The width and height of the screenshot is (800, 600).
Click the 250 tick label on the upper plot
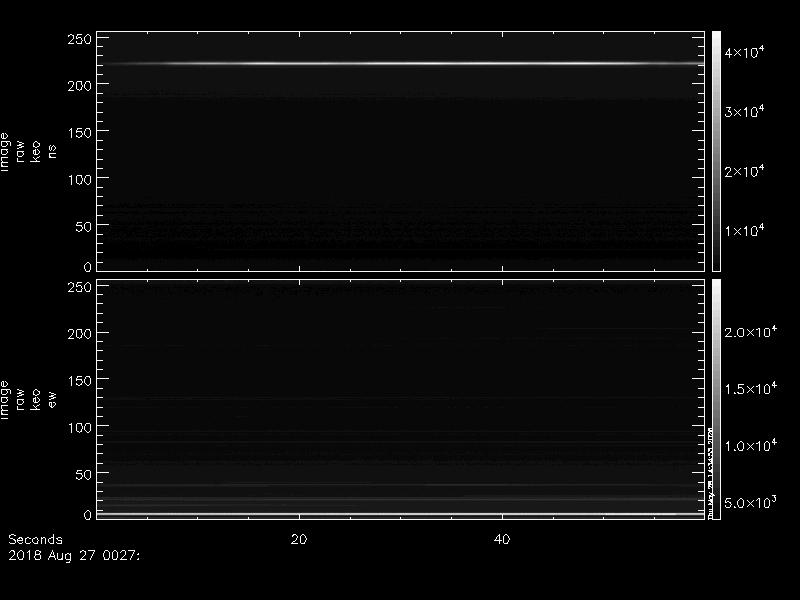coord(80,39)
